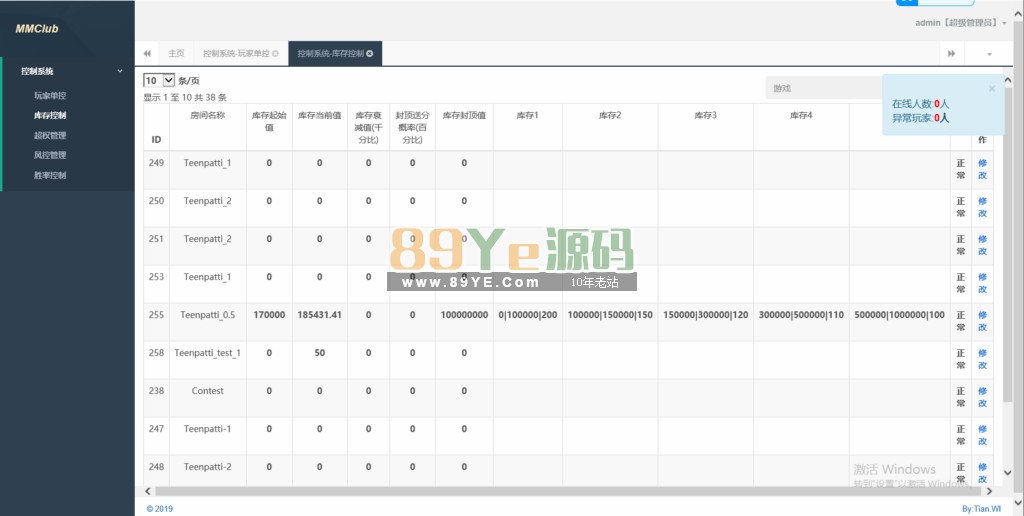Open the admin account dropdown
Viewport: 1024px width, 516px height.
click(960, 22)
